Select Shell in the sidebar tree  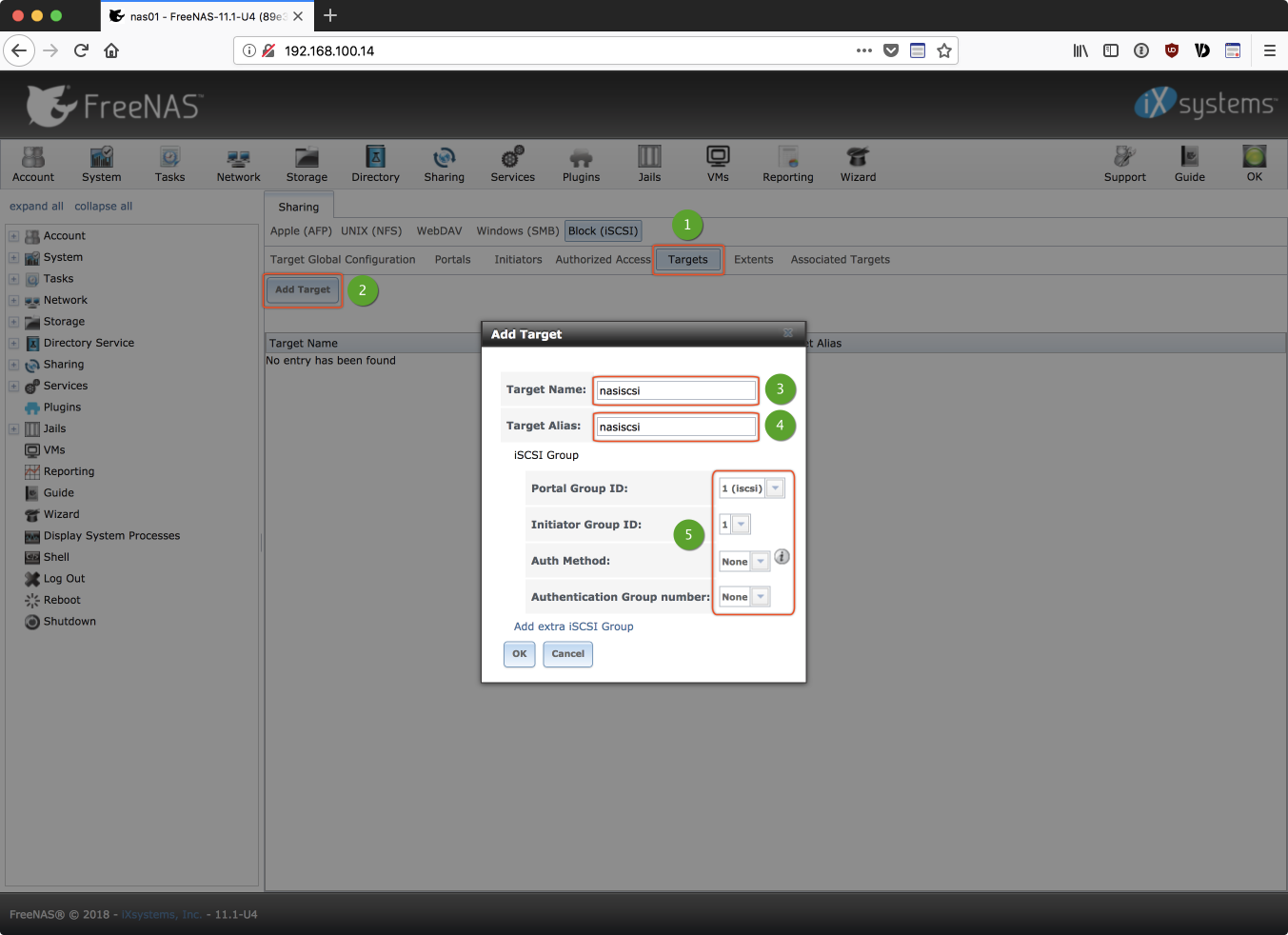click(x=56, y=557)
